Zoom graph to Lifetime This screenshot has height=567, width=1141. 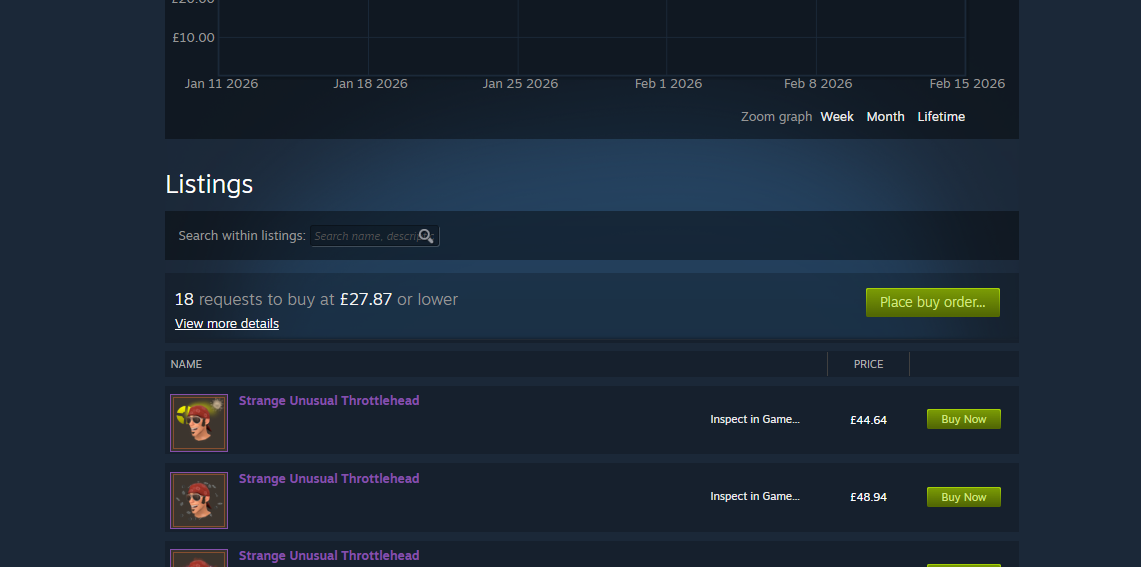pyautogui.click(x=941, y=116)
